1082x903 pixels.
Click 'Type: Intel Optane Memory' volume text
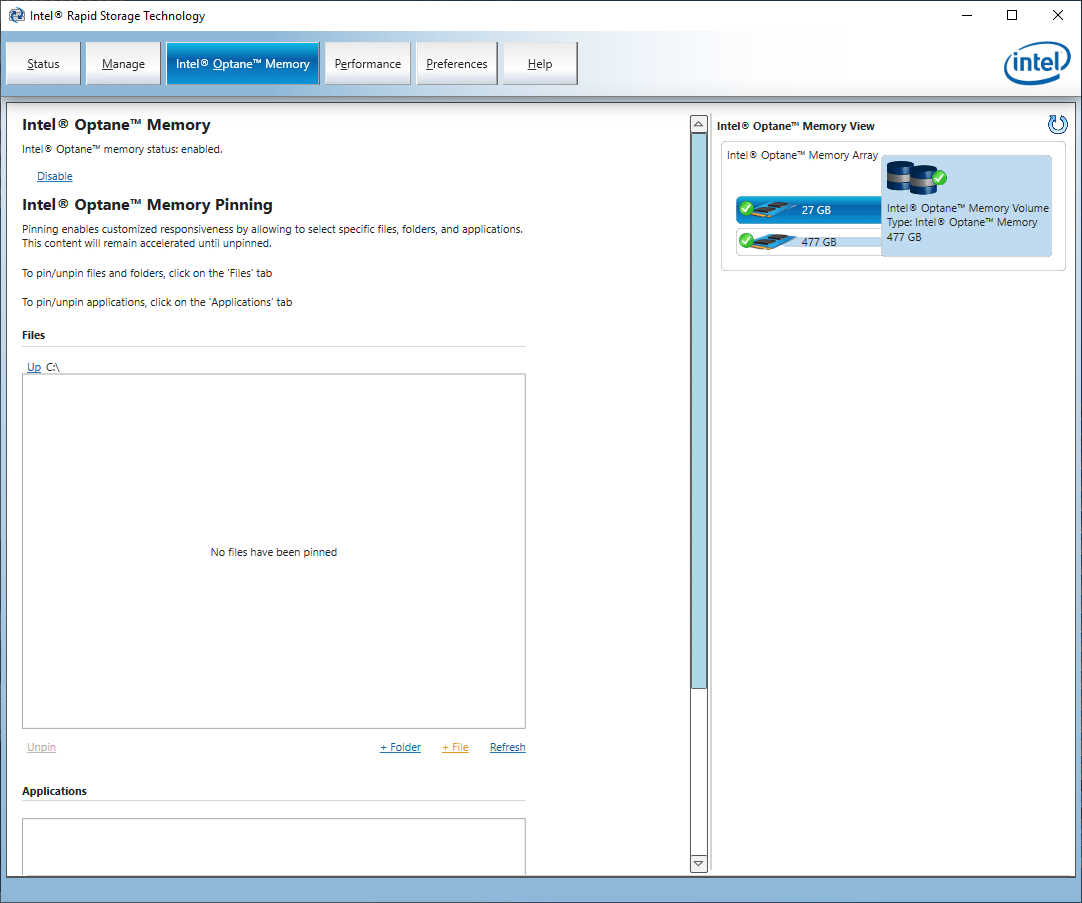(962, 222)
